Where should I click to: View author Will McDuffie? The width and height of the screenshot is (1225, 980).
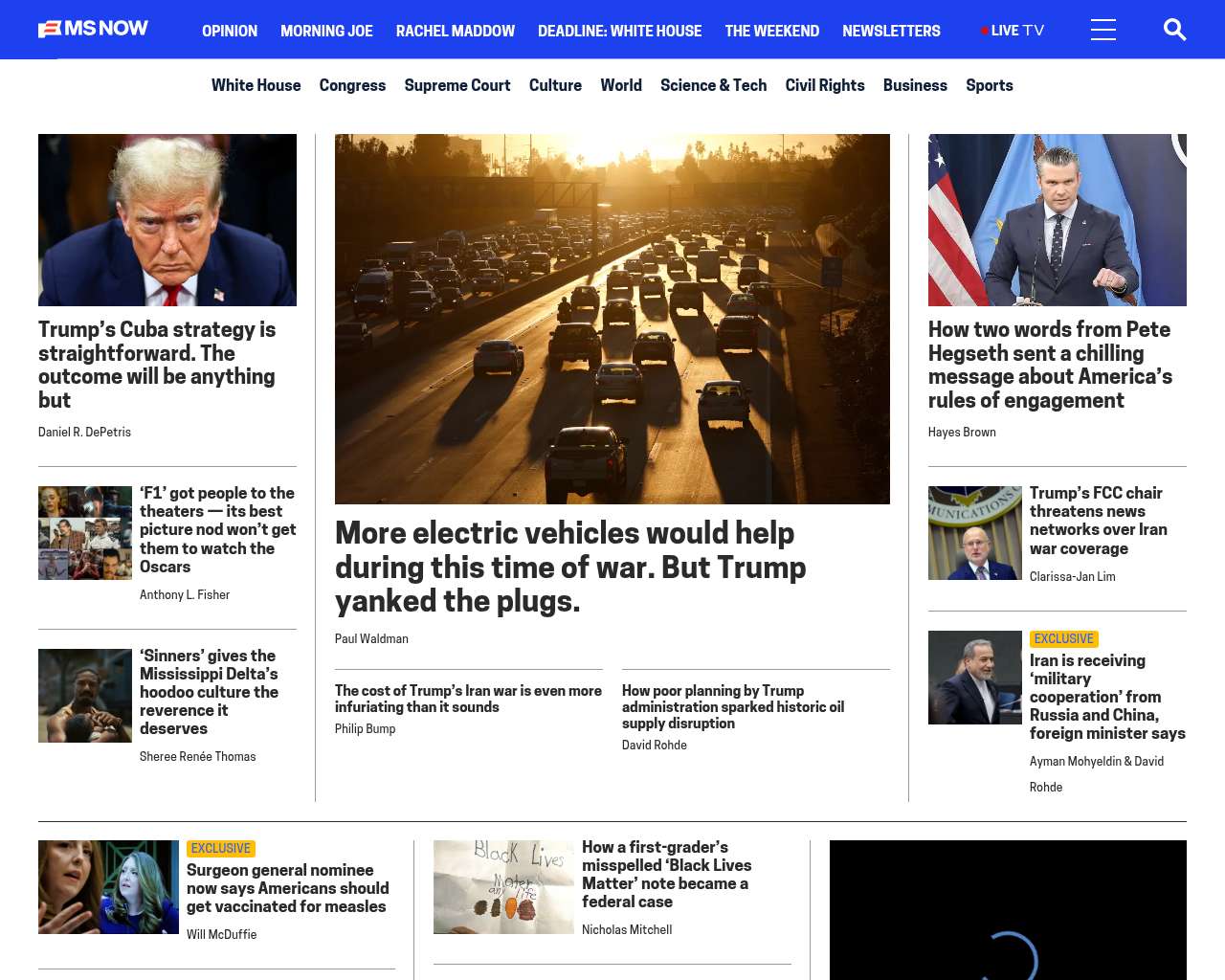pos(221,935)
